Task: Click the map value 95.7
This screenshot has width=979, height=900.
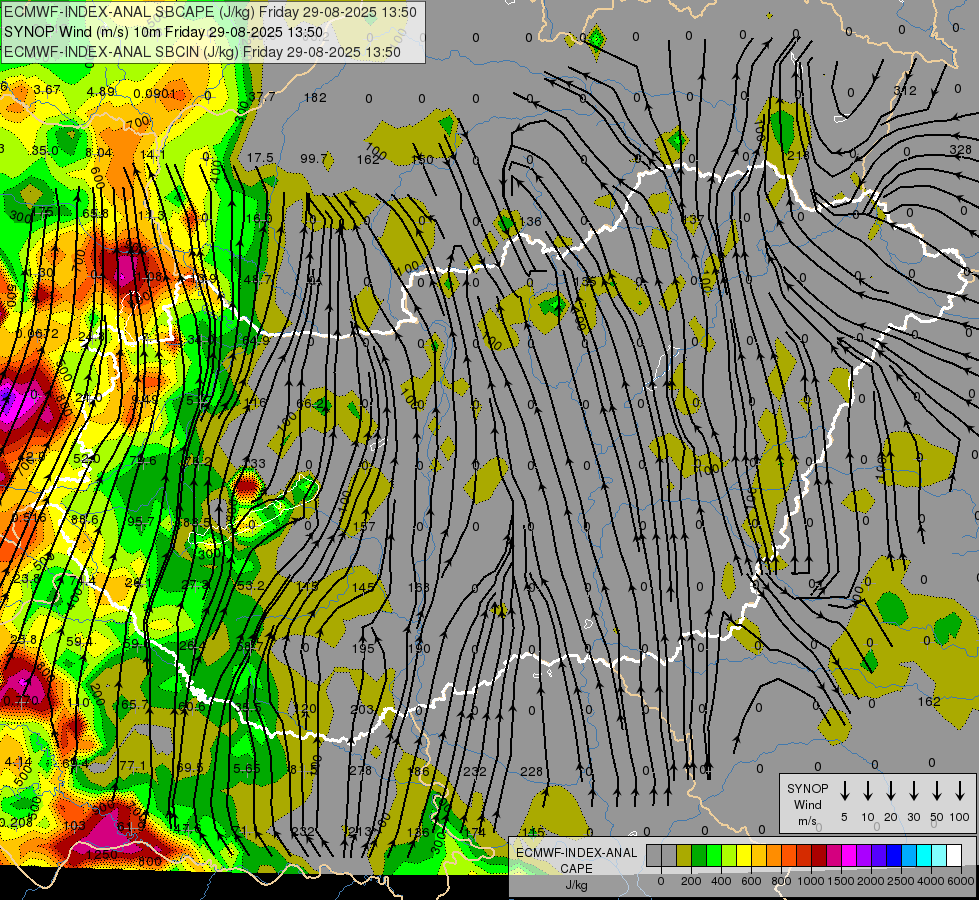Action: coord(140,522)
